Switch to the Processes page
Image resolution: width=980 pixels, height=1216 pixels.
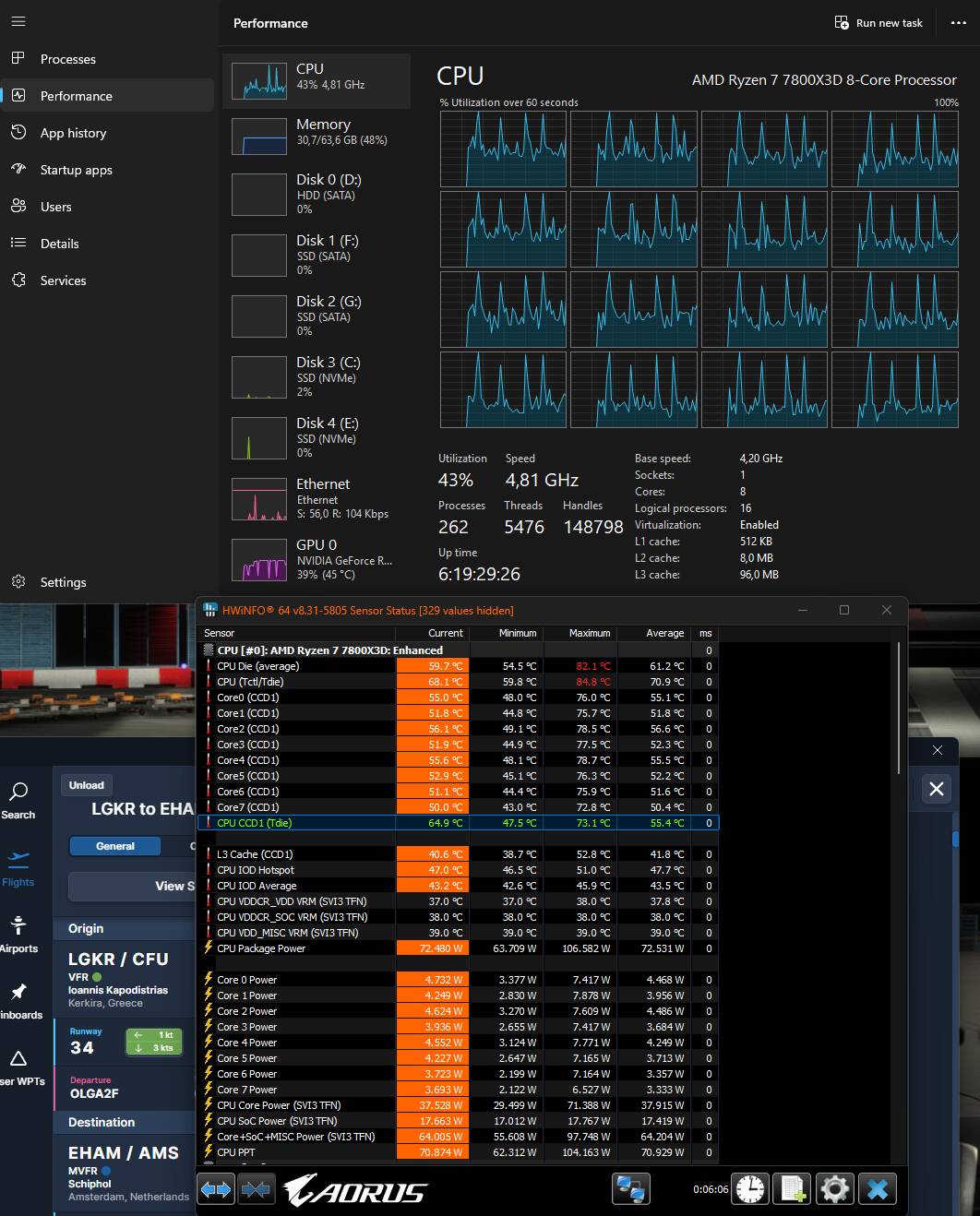point(68,59)
